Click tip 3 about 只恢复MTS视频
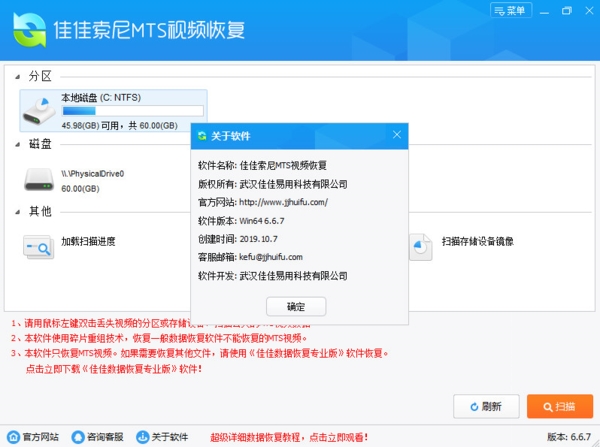The width and height of the screenshot is (600, 447). click(199, 353)
